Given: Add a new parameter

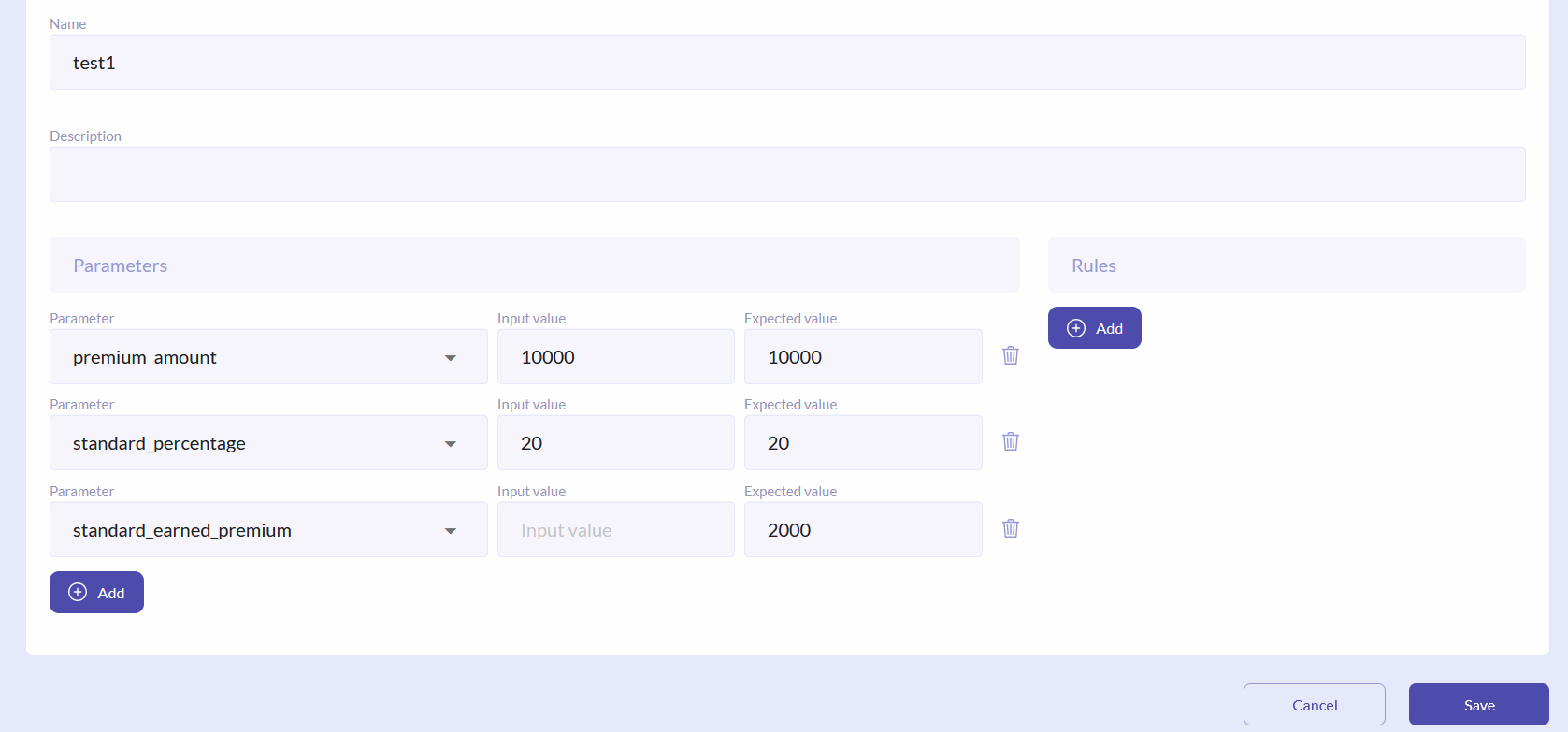Looking at the screenshot, I should click(96, 592).
